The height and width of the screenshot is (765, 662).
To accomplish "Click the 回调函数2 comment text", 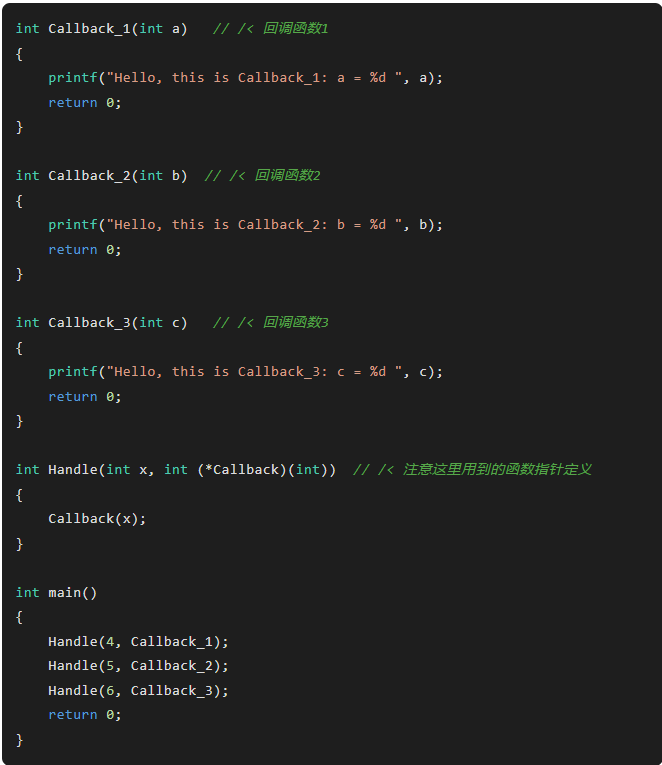I will click(x=287, y=175).
